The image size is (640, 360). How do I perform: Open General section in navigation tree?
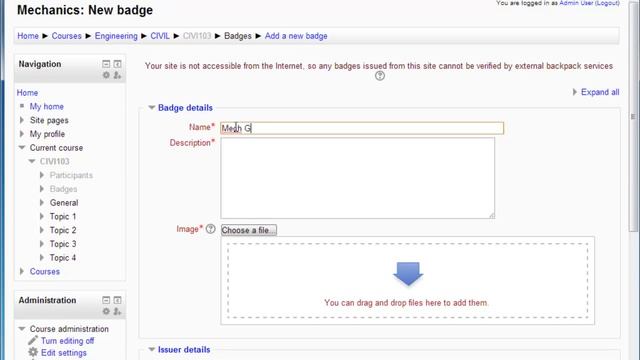(x=64, y=203)
